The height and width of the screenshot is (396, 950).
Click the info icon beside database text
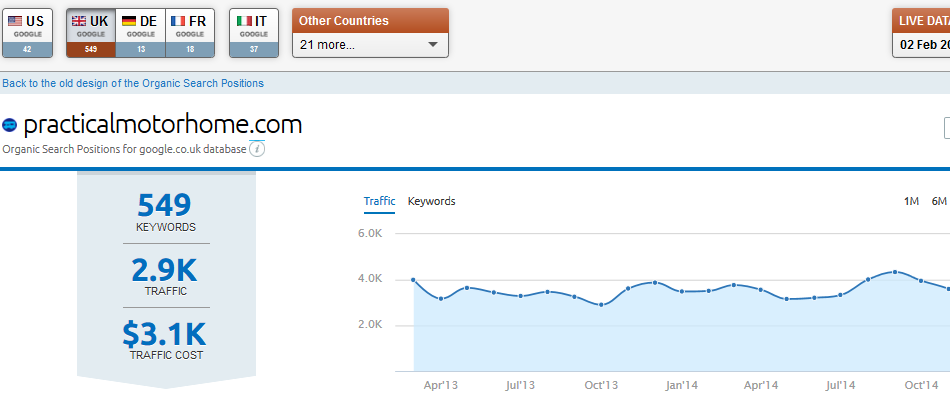pyautogui.click(x=257, y=149)
